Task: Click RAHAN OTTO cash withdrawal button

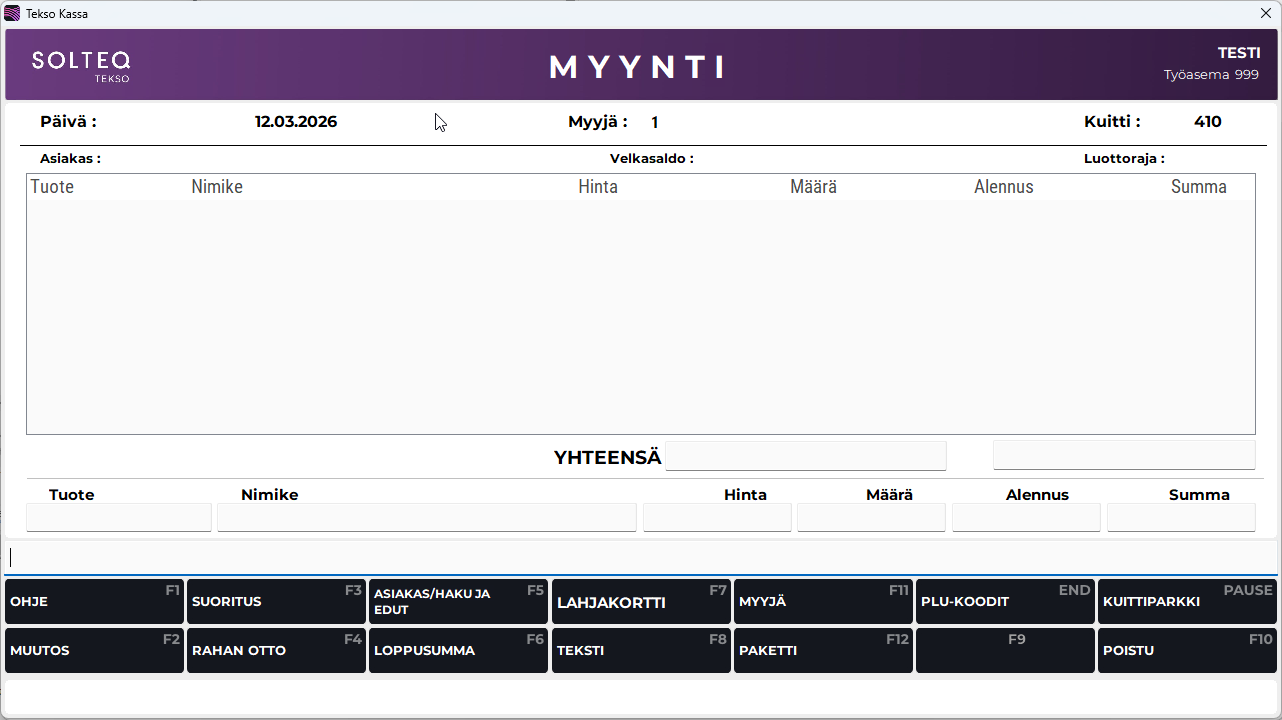Action: click(276, 650)
